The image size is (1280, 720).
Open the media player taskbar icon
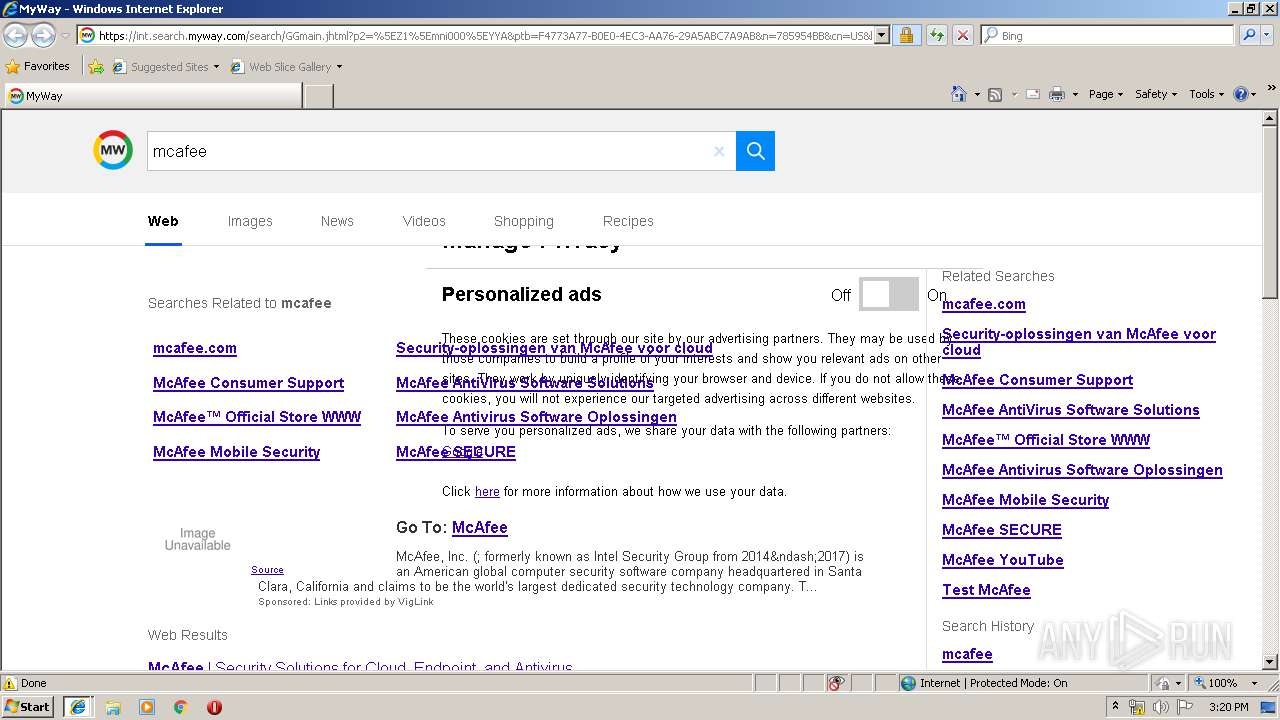pos(147,707)
